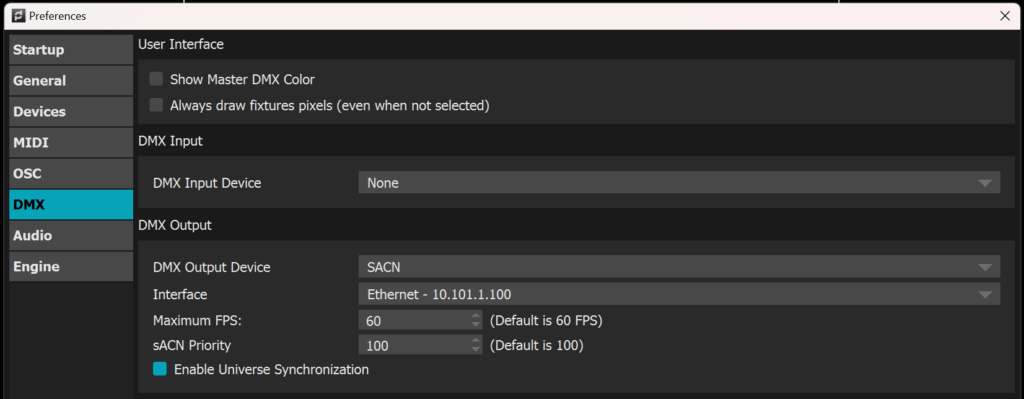Click the Preferences window app icon

click(18, 16)
